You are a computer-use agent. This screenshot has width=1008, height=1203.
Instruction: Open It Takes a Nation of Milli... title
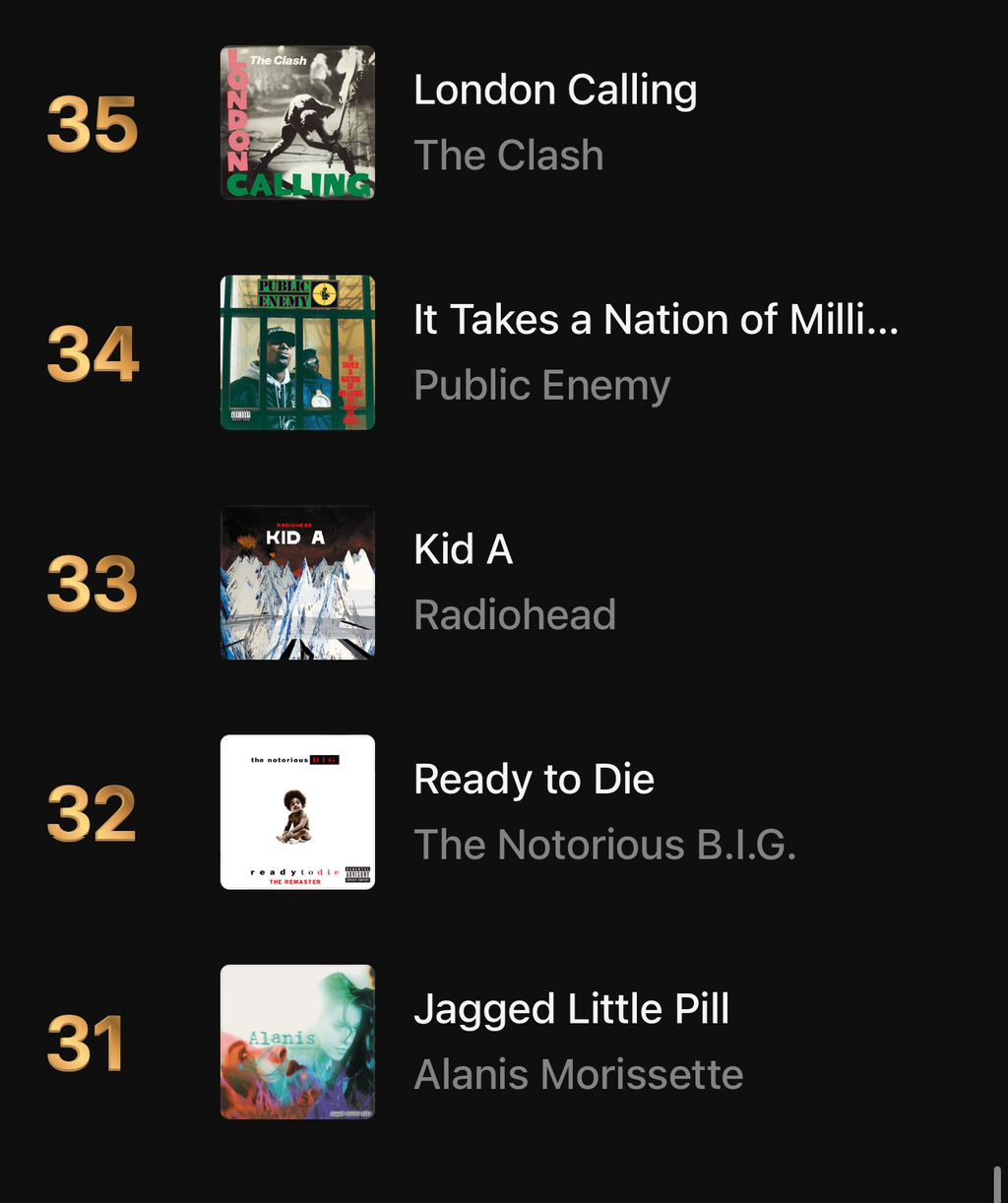(x=656, y=320)
